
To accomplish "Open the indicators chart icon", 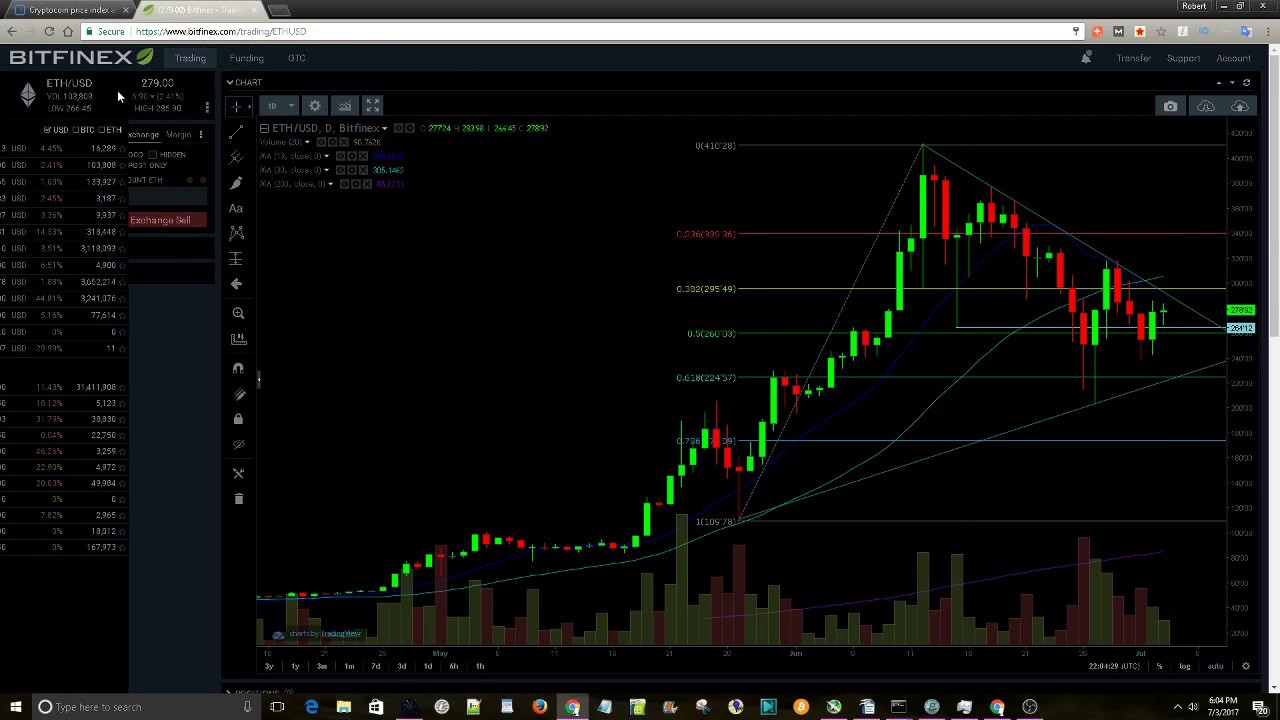I will point(344,106).
